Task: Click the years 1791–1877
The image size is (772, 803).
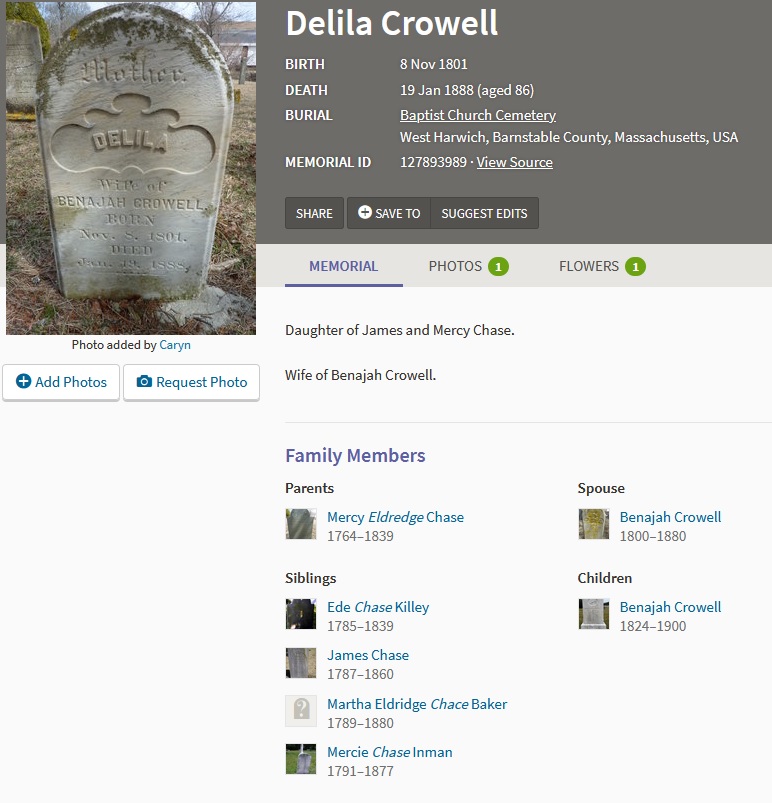Action: point(360,771)
